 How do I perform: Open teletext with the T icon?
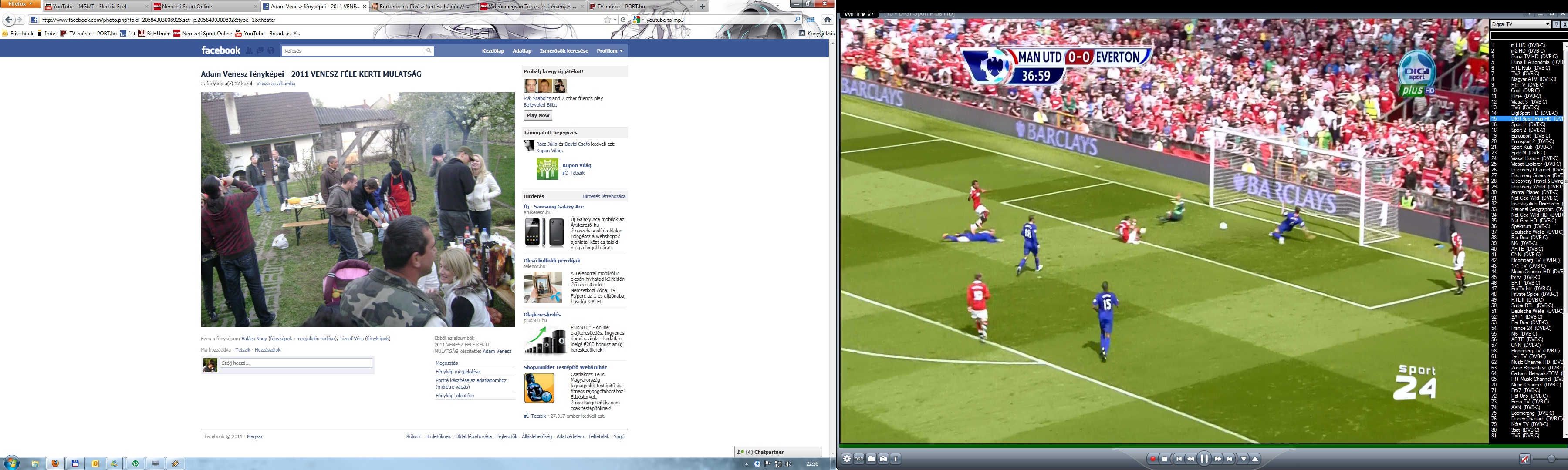(x=896, y=459)
